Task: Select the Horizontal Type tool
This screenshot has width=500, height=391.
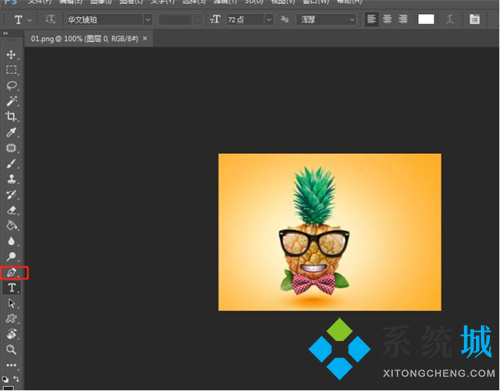Action: coord(11,287)
